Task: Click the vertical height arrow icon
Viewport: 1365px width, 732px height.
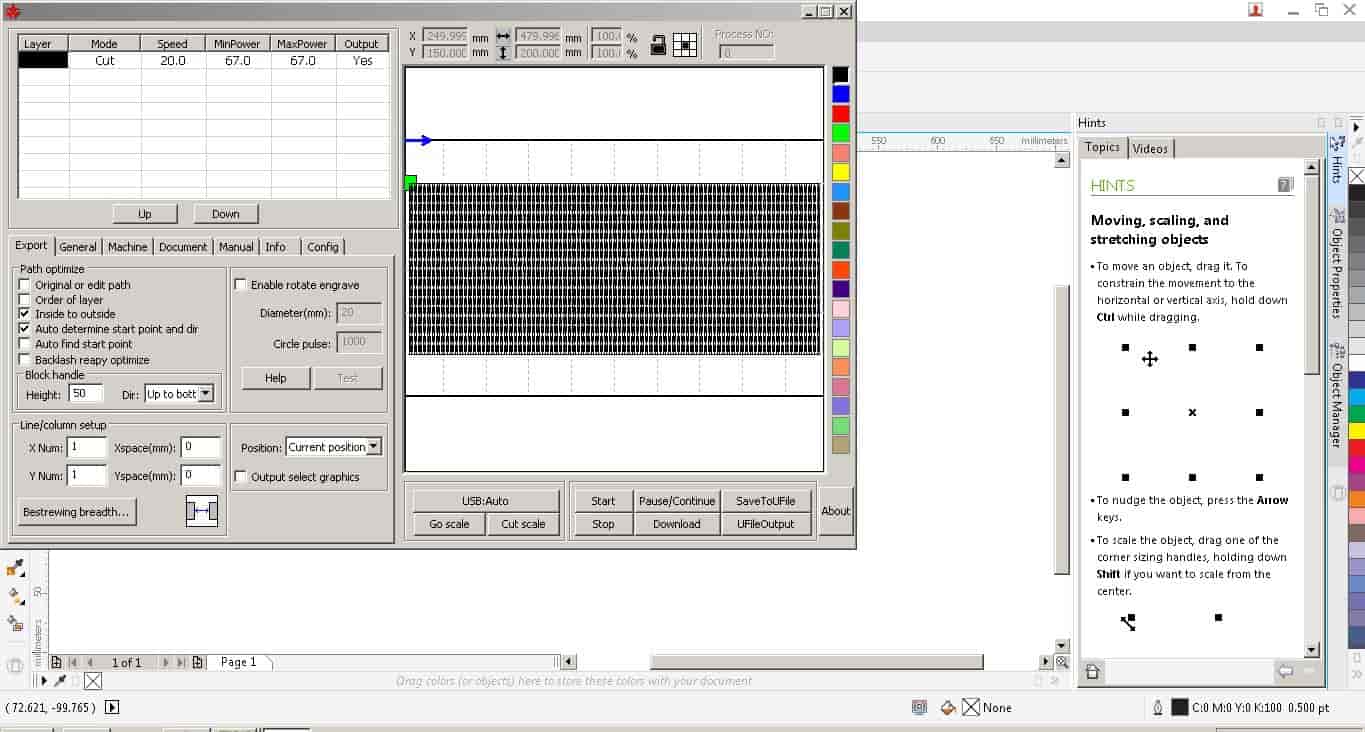Action: coord(503,52)
